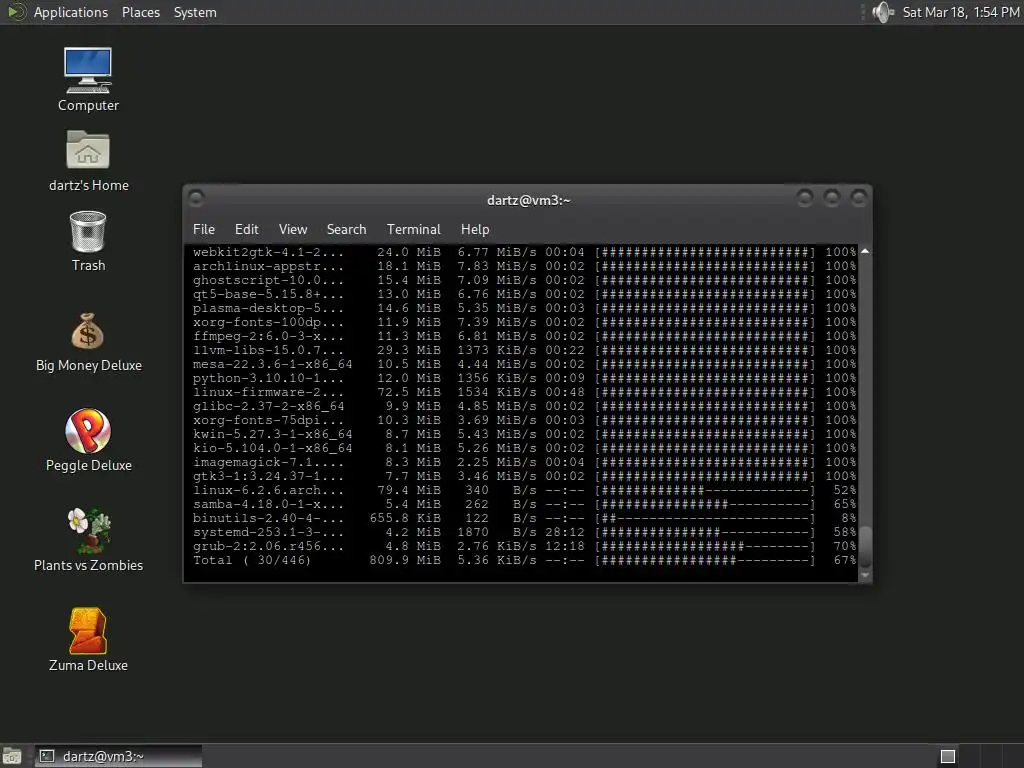The height and width of the screenshot is (768, 1024).
Task: Click the text imagemagick-7.1....
Action: pos(268,462)
